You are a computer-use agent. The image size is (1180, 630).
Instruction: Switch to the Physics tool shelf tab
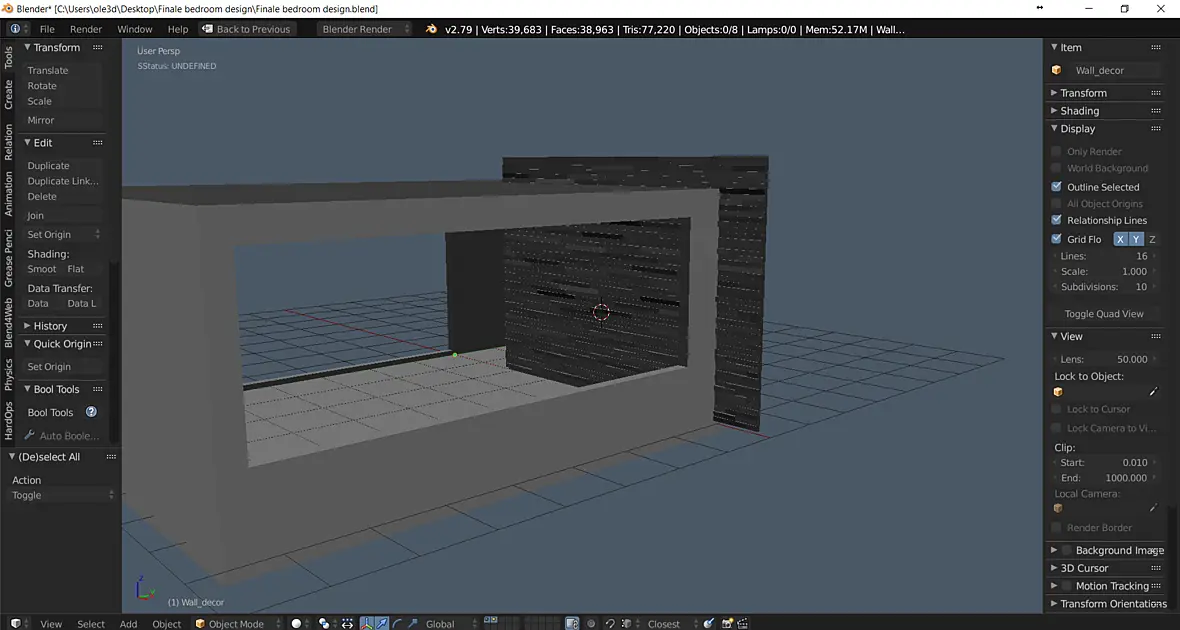click(8, 374)
